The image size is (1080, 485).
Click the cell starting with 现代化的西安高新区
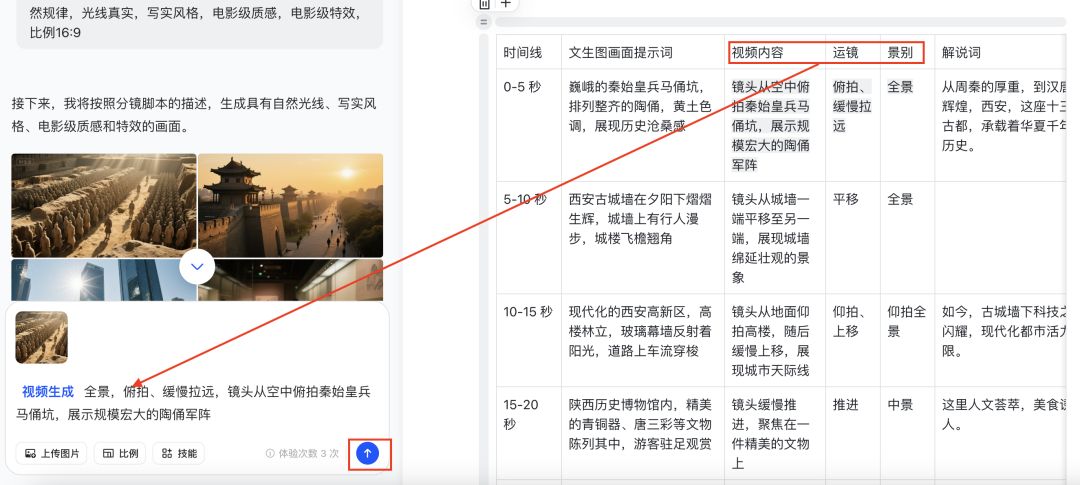(643, 340)
